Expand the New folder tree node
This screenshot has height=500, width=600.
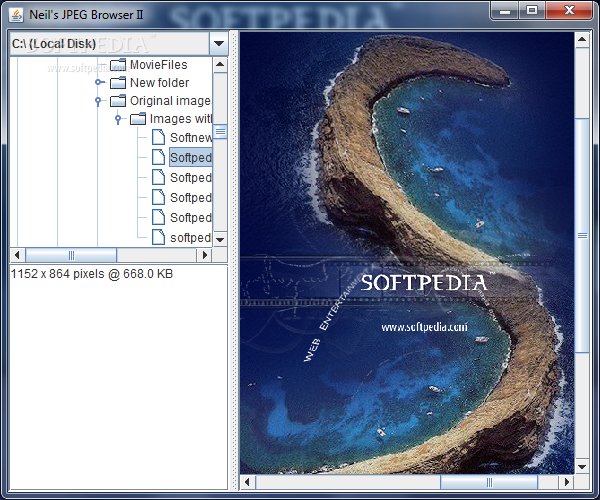99,82
